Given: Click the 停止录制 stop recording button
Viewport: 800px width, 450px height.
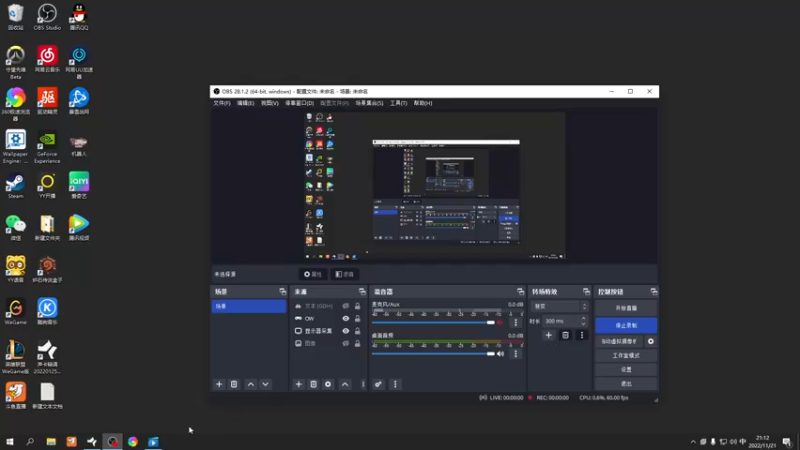Looking at the screenshot, I should [626, 326].
